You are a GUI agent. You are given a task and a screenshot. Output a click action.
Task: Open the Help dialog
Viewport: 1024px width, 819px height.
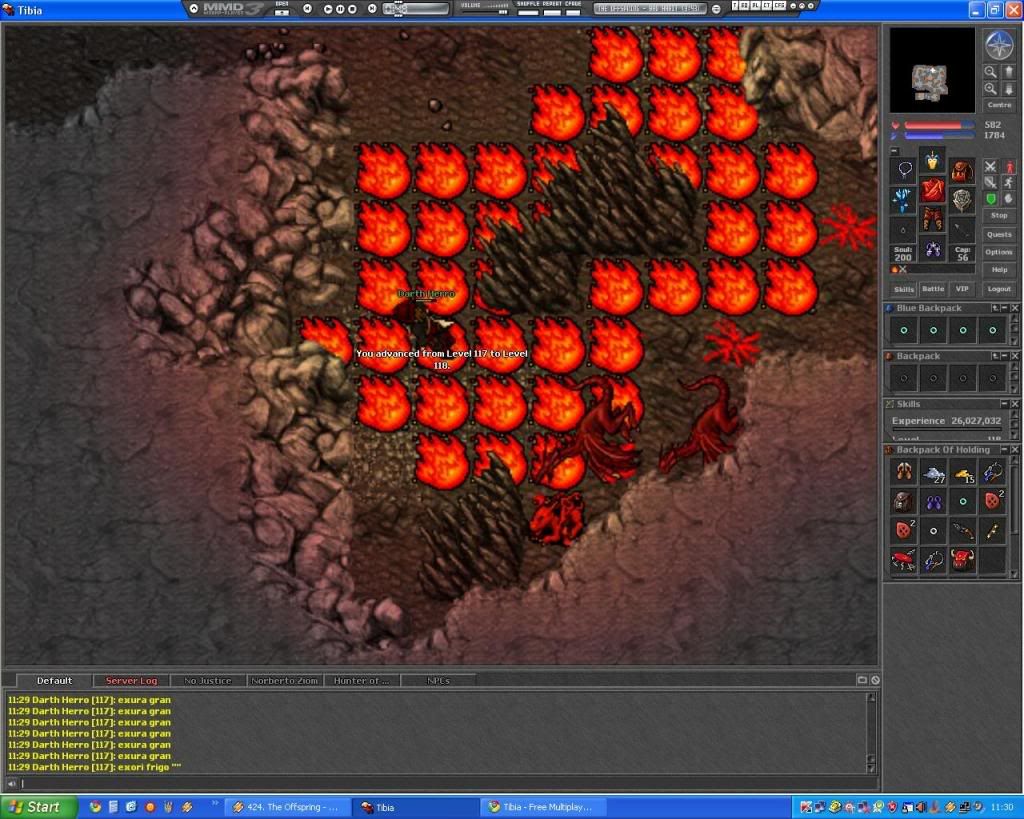pos(999,270)
